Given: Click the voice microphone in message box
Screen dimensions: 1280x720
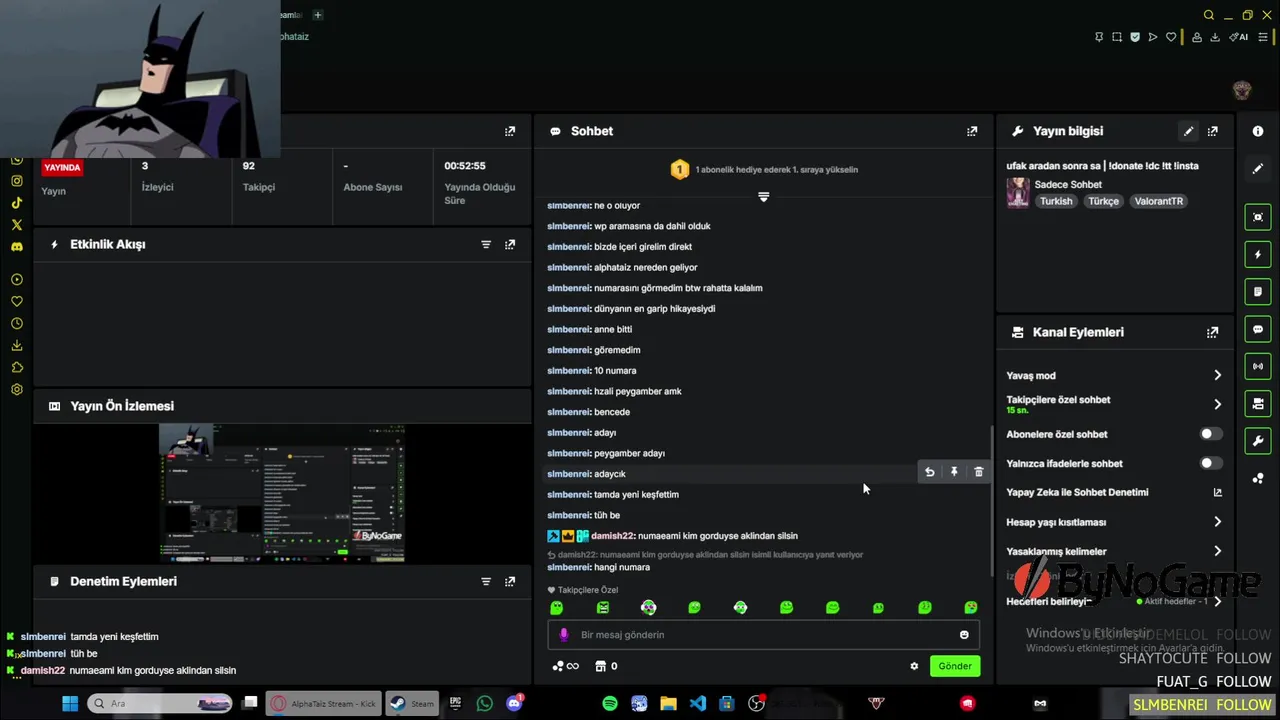Looking at the screenshot, I should point(564,635).
